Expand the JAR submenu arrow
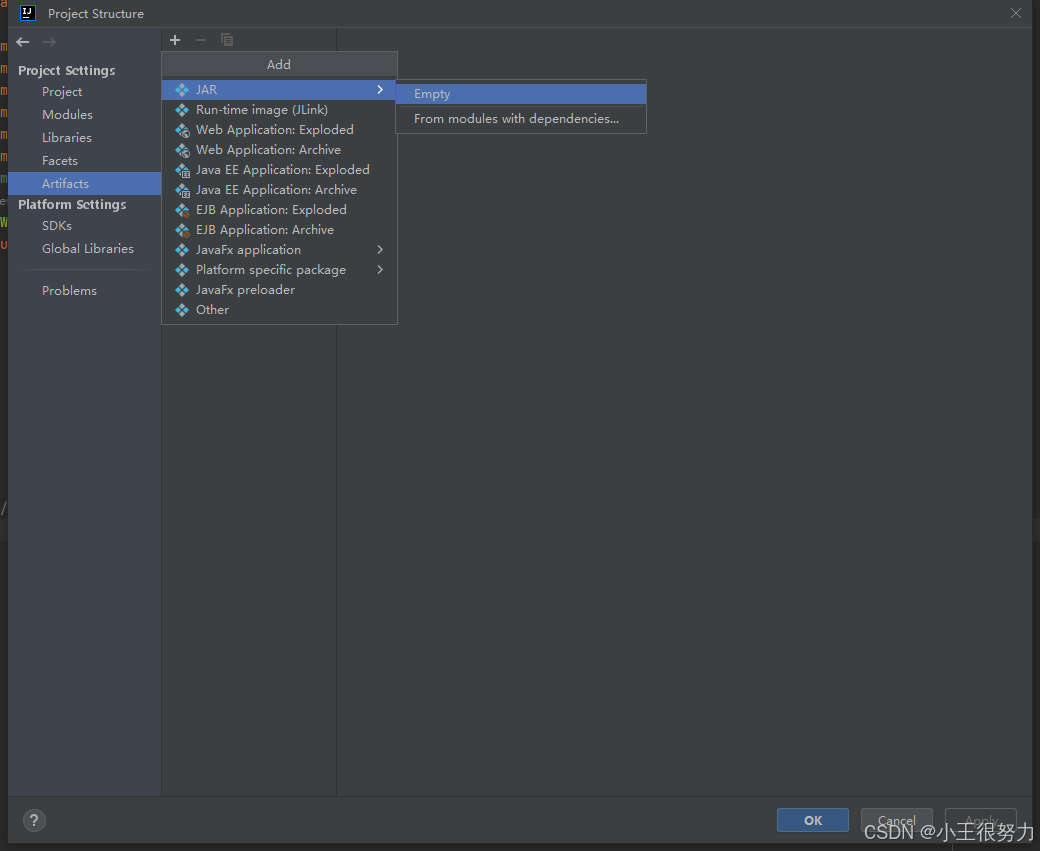1040x851 pixels. 380,90
